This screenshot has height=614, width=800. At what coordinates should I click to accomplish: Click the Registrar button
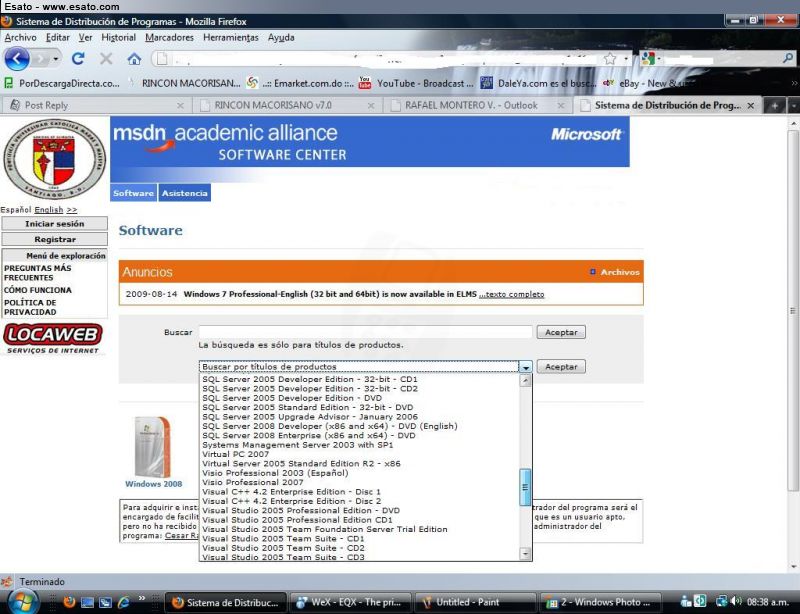[x=55, y=239]
